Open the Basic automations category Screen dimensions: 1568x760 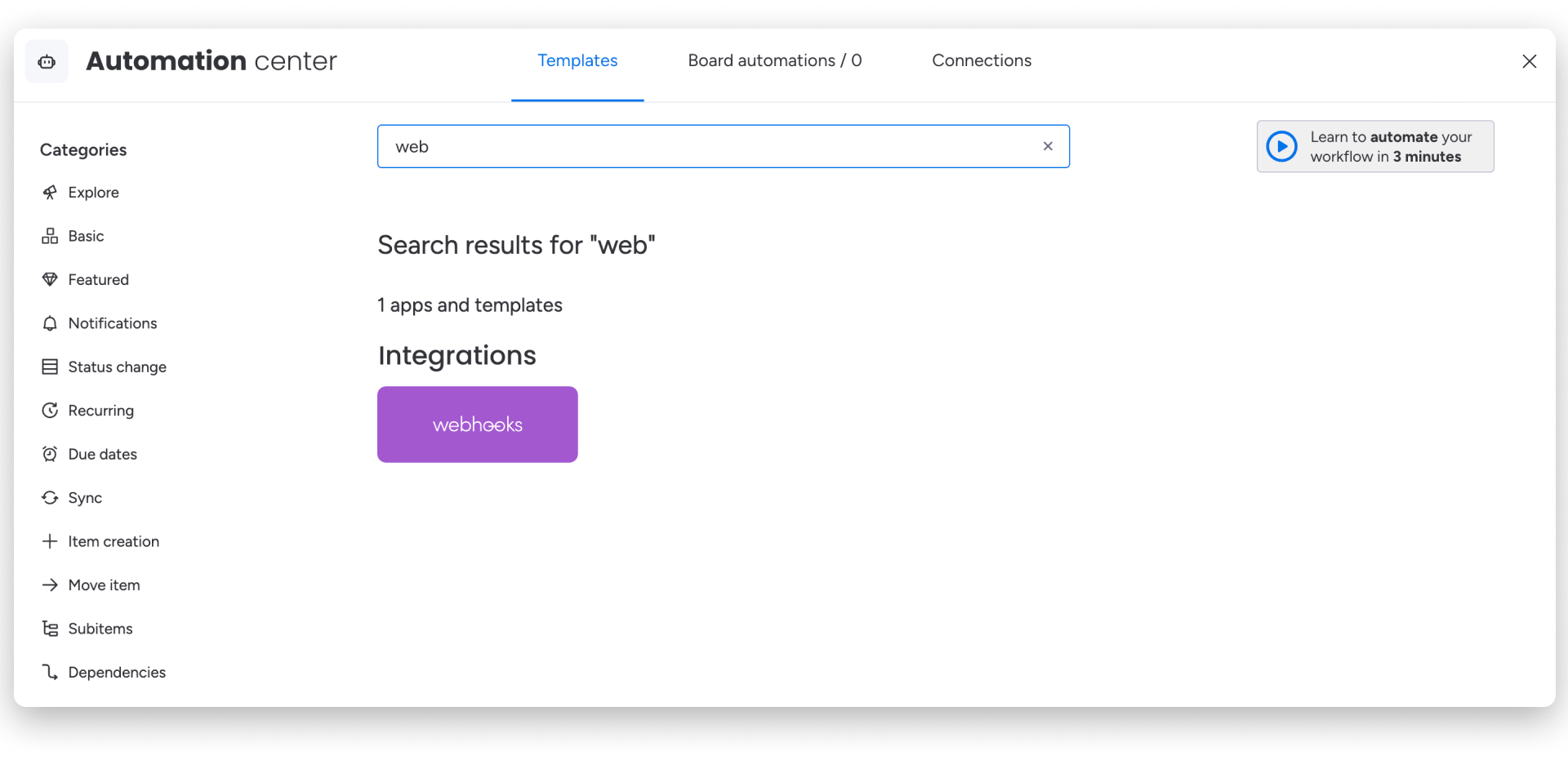coord(86,236)
